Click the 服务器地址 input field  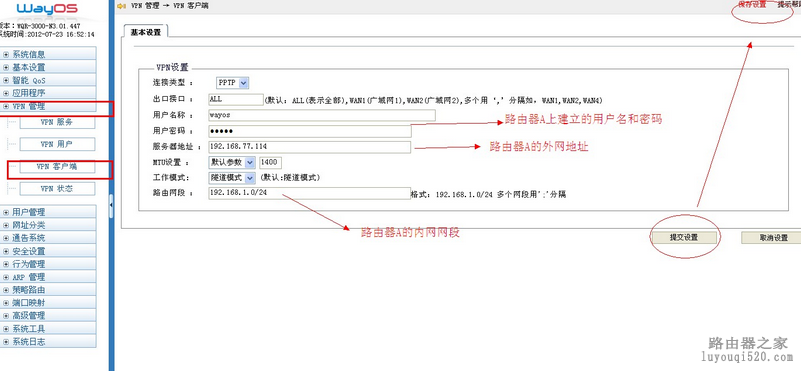[310, 147]
